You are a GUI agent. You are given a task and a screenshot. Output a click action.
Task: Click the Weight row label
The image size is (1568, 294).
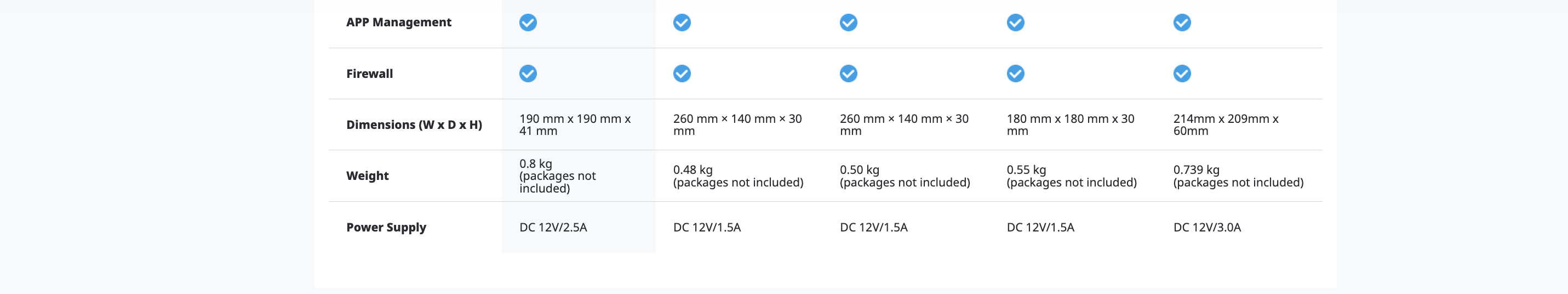click(x=367, y=176)
